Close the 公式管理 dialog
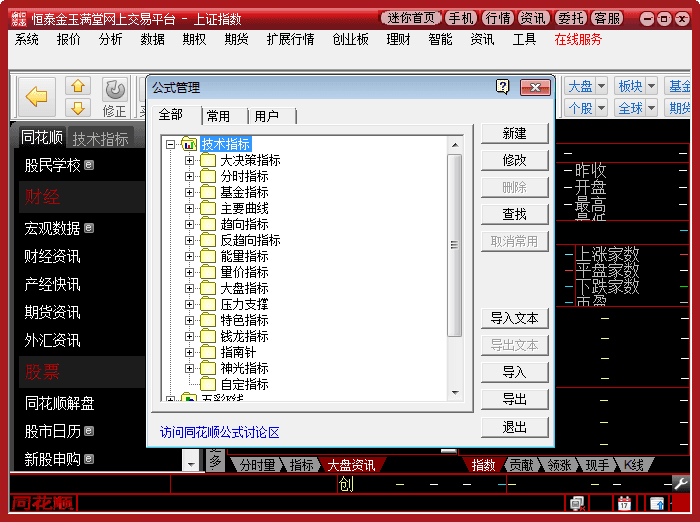 [x=535, y=88]
